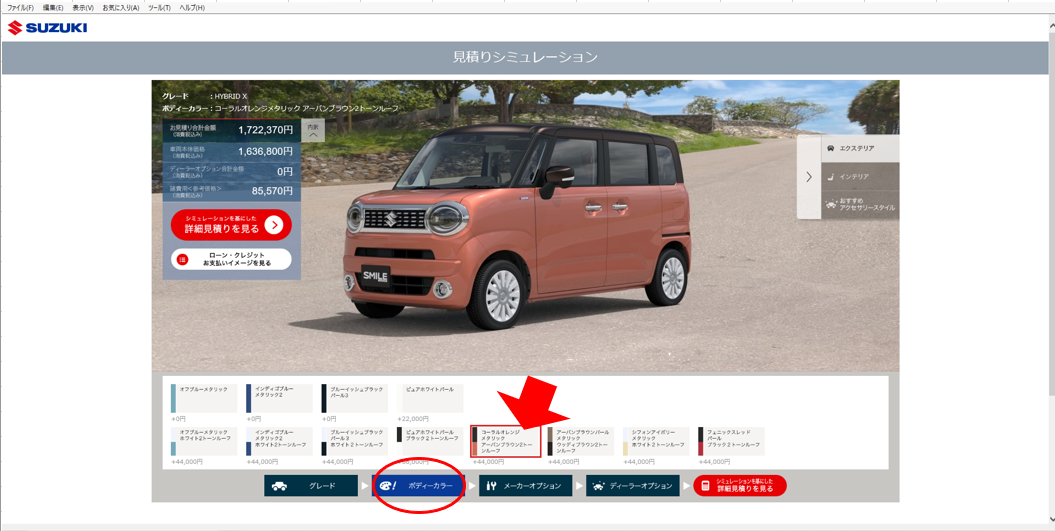Switch view to インテリア
This screenshot has height=531, width=1055.
[860, 176]
